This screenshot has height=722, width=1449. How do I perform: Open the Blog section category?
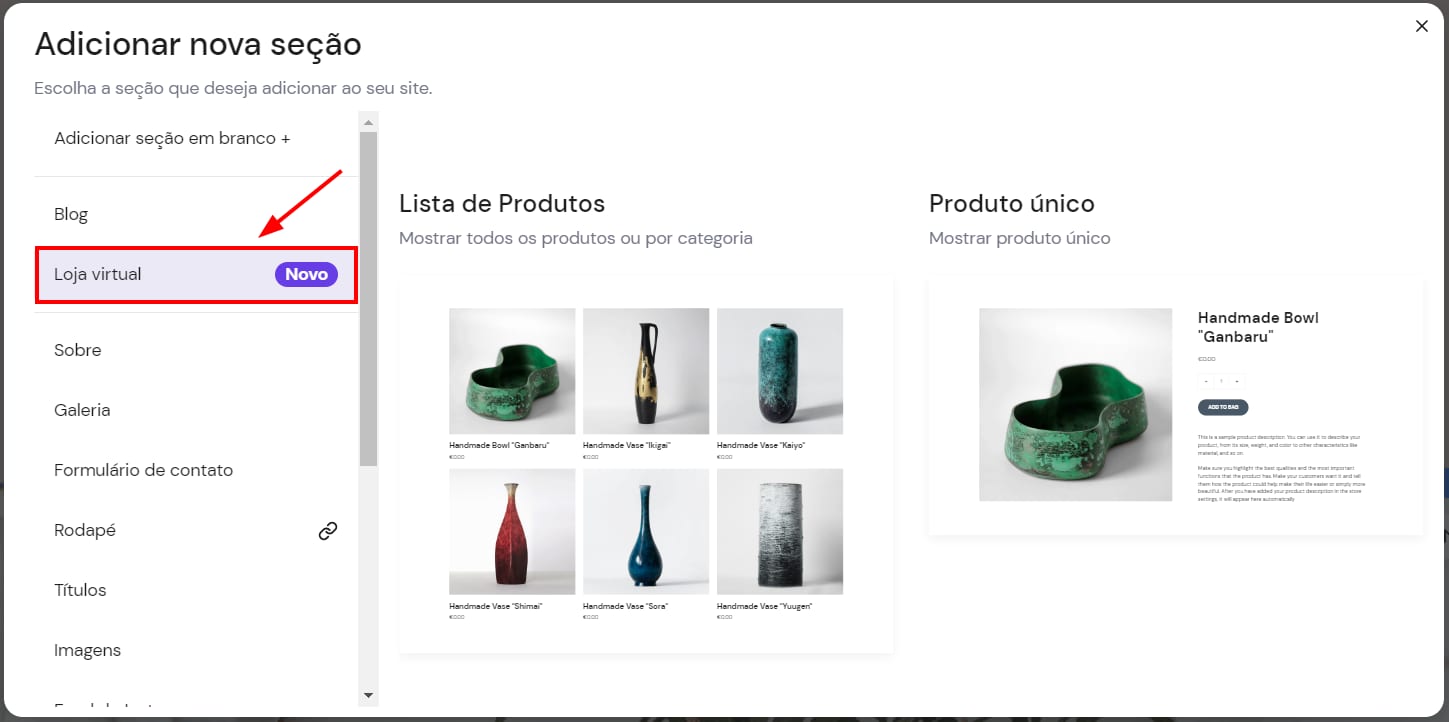pyautogui.click(x=71, y=214)
